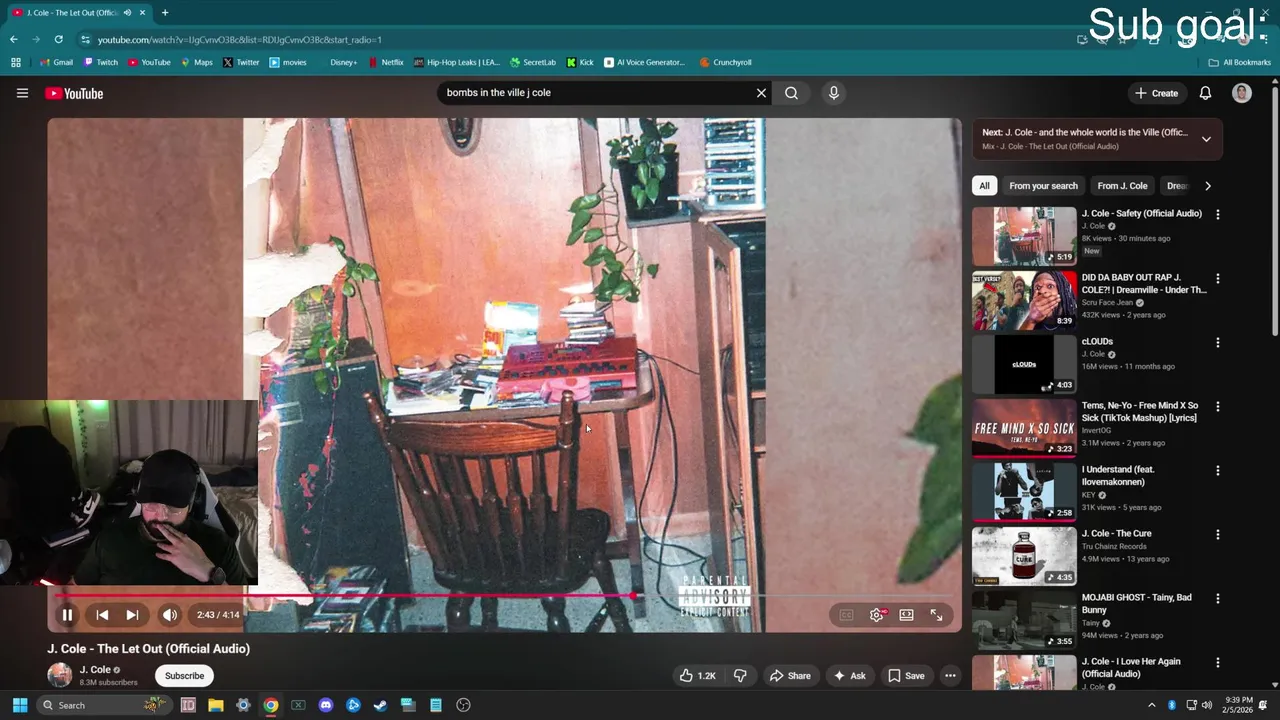Image resolution: width=1280 pixels, height=720 pixels.
Task: Play the cLOUDs video thumbnail
Action: point(1024,364)
